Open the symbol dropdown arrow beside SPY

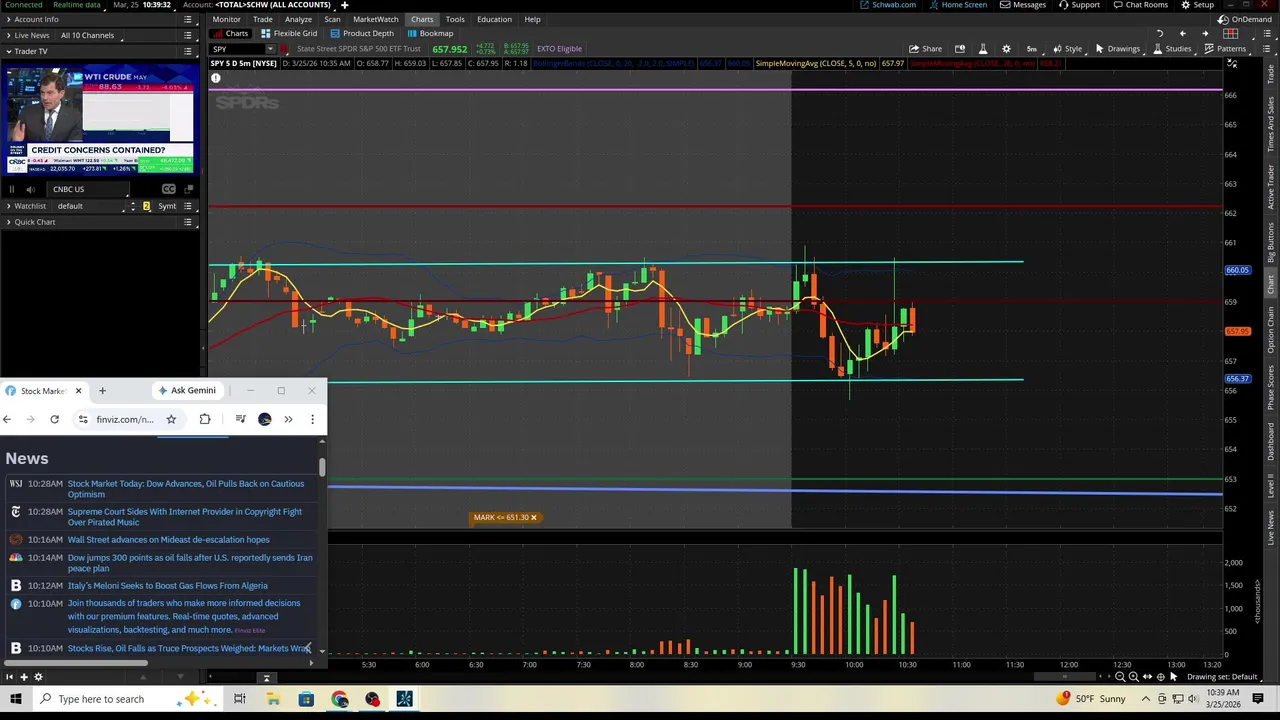[x=270, y=49]
